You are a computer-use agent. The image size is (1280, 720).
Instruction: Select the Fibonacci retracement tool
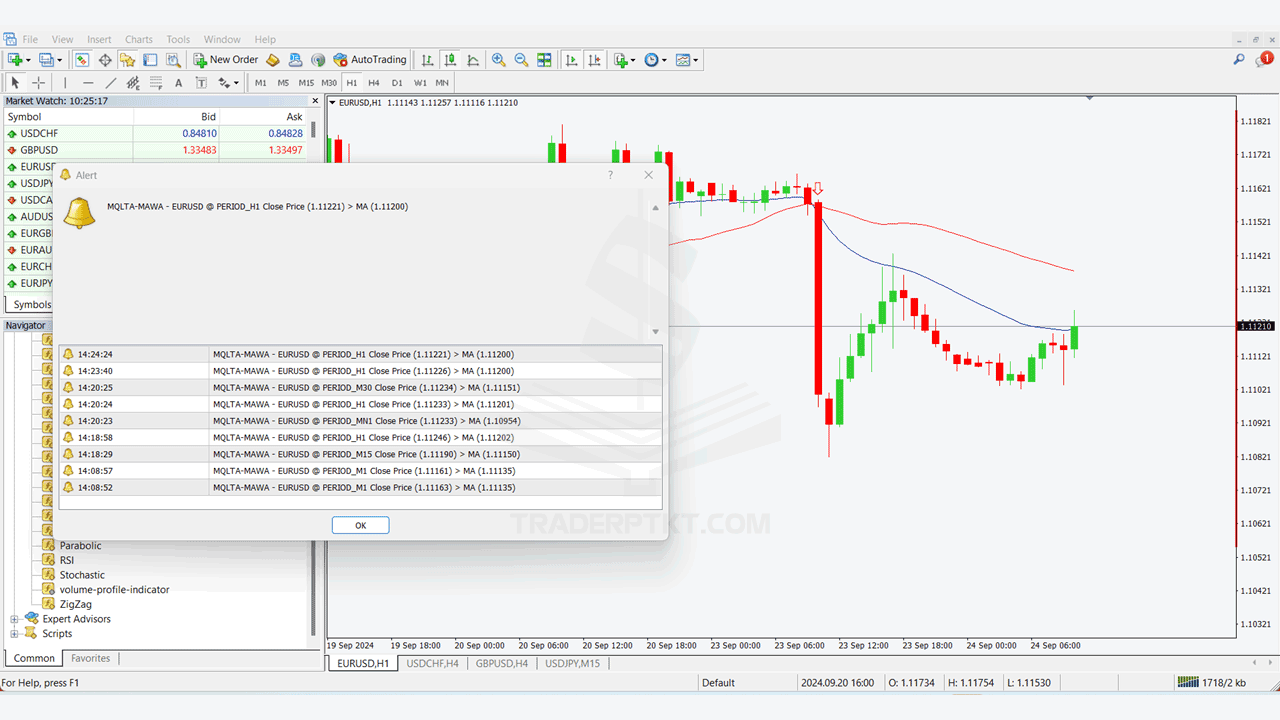(156, 83)
